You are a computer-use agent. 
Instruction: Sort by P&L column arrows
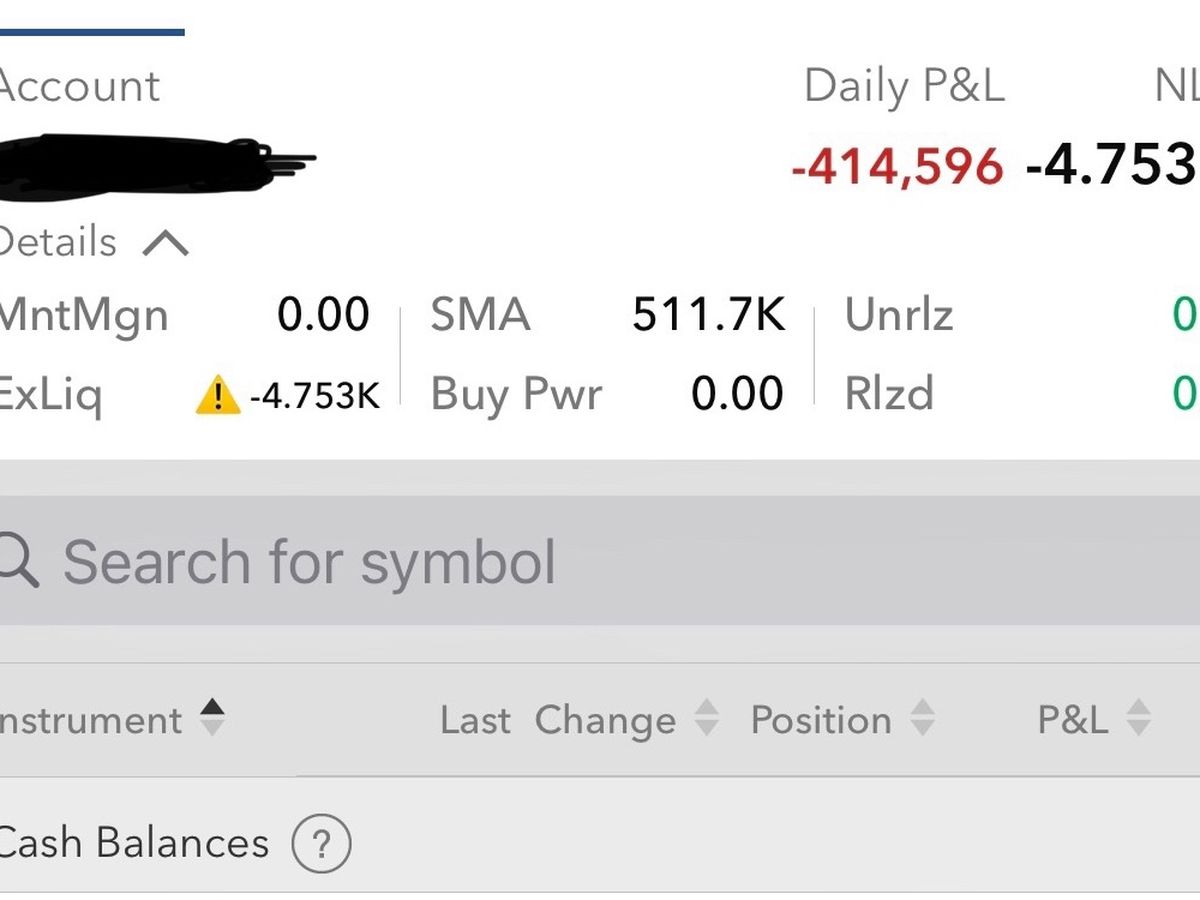click(1138, 718)
